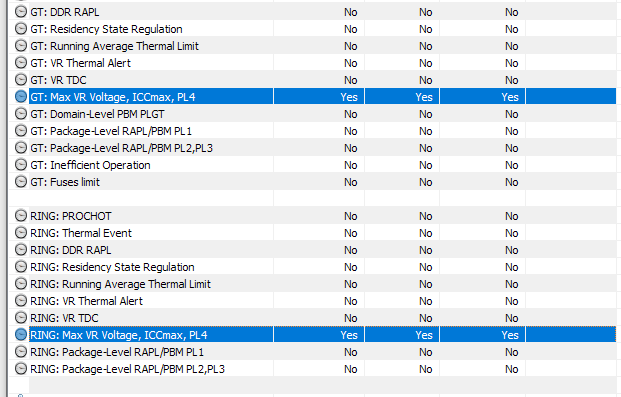621x397 pixels.
Task: Select the GT: Domain-Level PBM PLGT label
Action: (97, 115)
